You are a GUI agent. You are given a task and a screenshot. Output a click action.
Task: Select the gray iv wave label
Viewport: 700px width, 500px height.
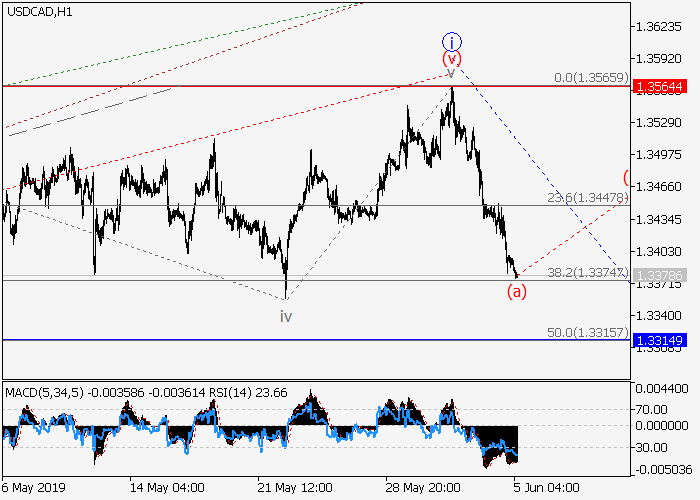click(x=285, y=316)
